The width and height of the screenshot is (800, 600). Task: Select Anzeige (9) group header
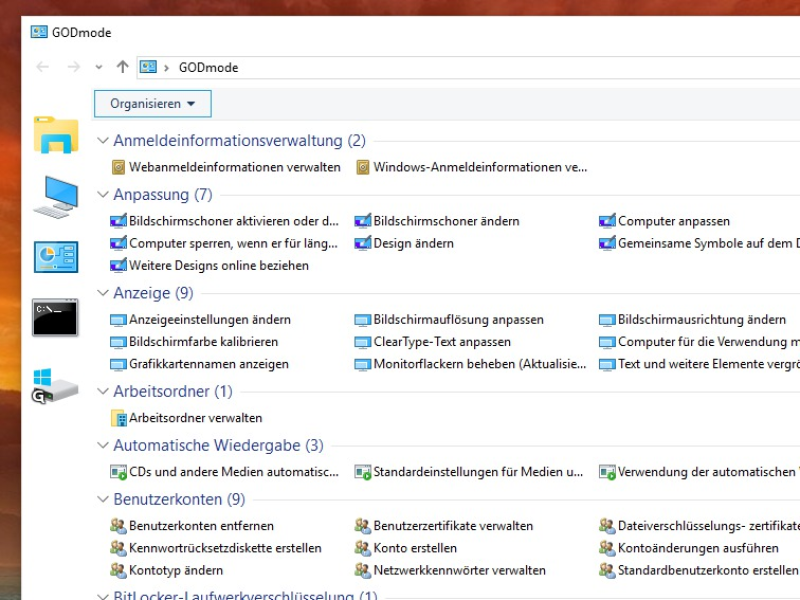(153, 293)
